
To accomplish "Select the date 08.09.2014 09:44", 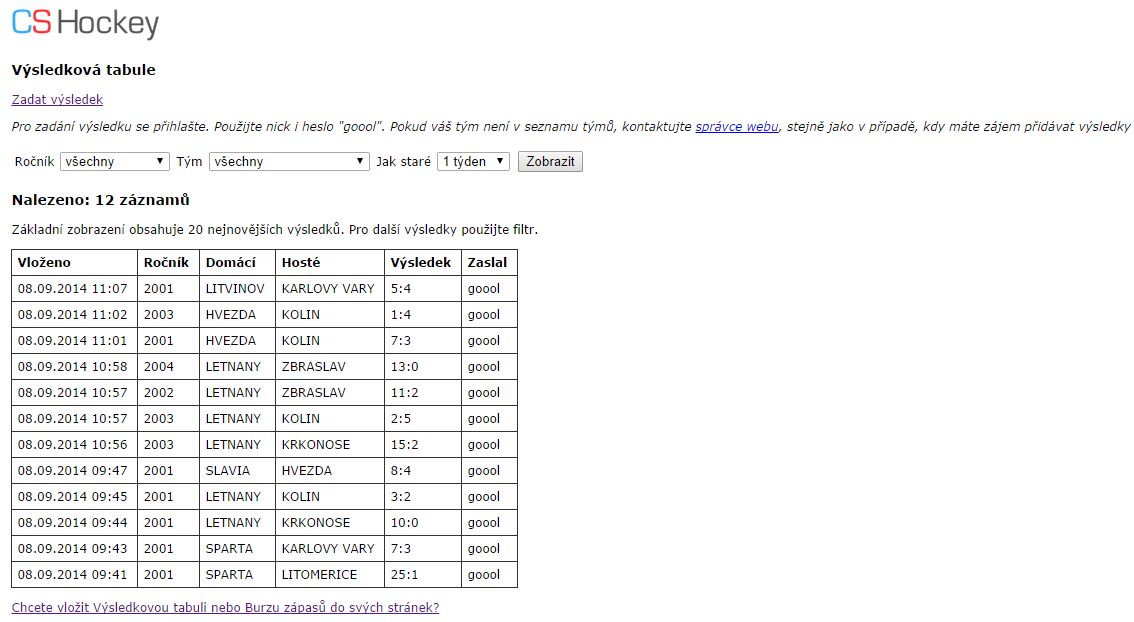I will coord(72,523).
